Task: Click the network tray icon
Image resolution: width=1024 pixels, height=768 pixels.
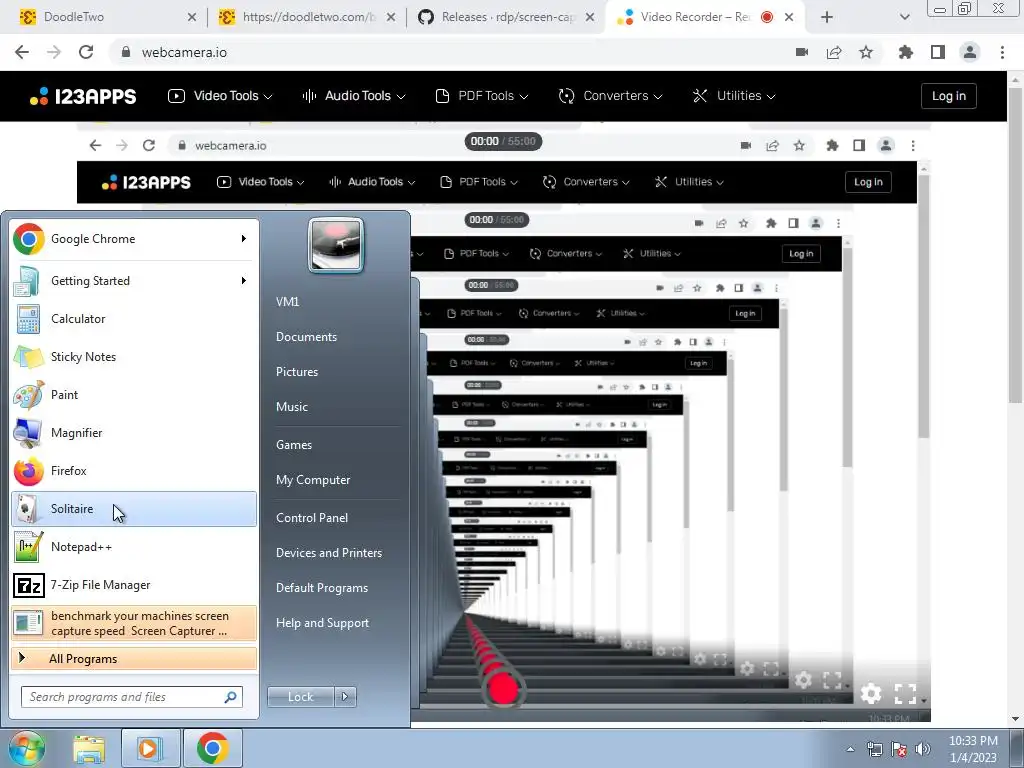Action: click(874, 750)
